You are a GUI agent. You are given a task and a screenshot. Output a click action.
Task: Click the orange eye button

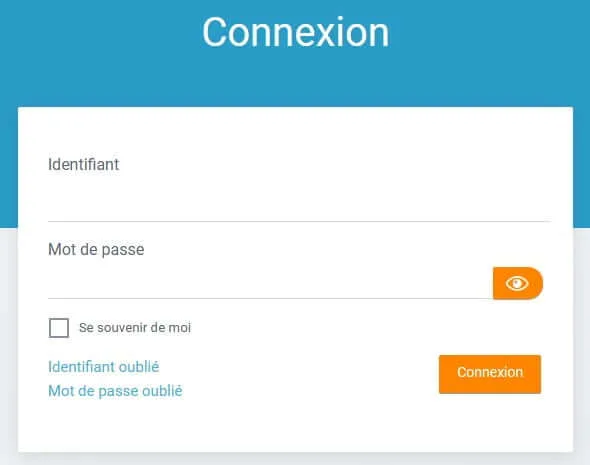coord(518,283)
